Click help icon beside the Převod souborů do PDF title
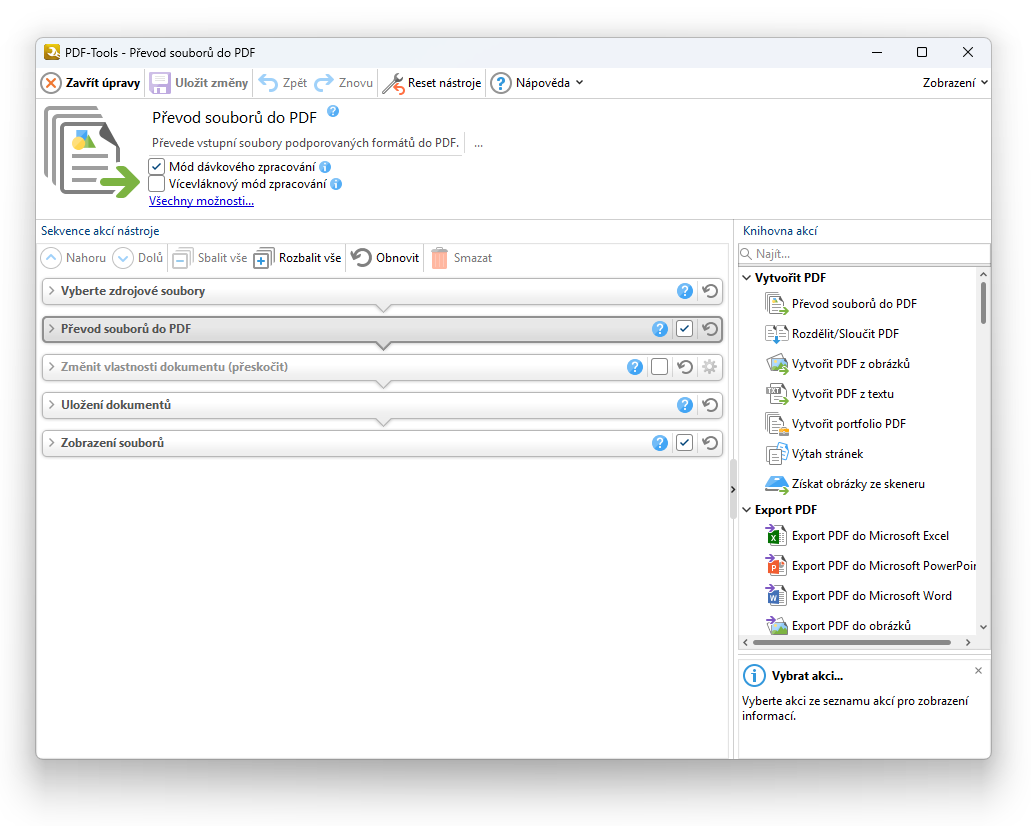The width and height of the screenshot is (1031, 826). (x=333, y=111)
